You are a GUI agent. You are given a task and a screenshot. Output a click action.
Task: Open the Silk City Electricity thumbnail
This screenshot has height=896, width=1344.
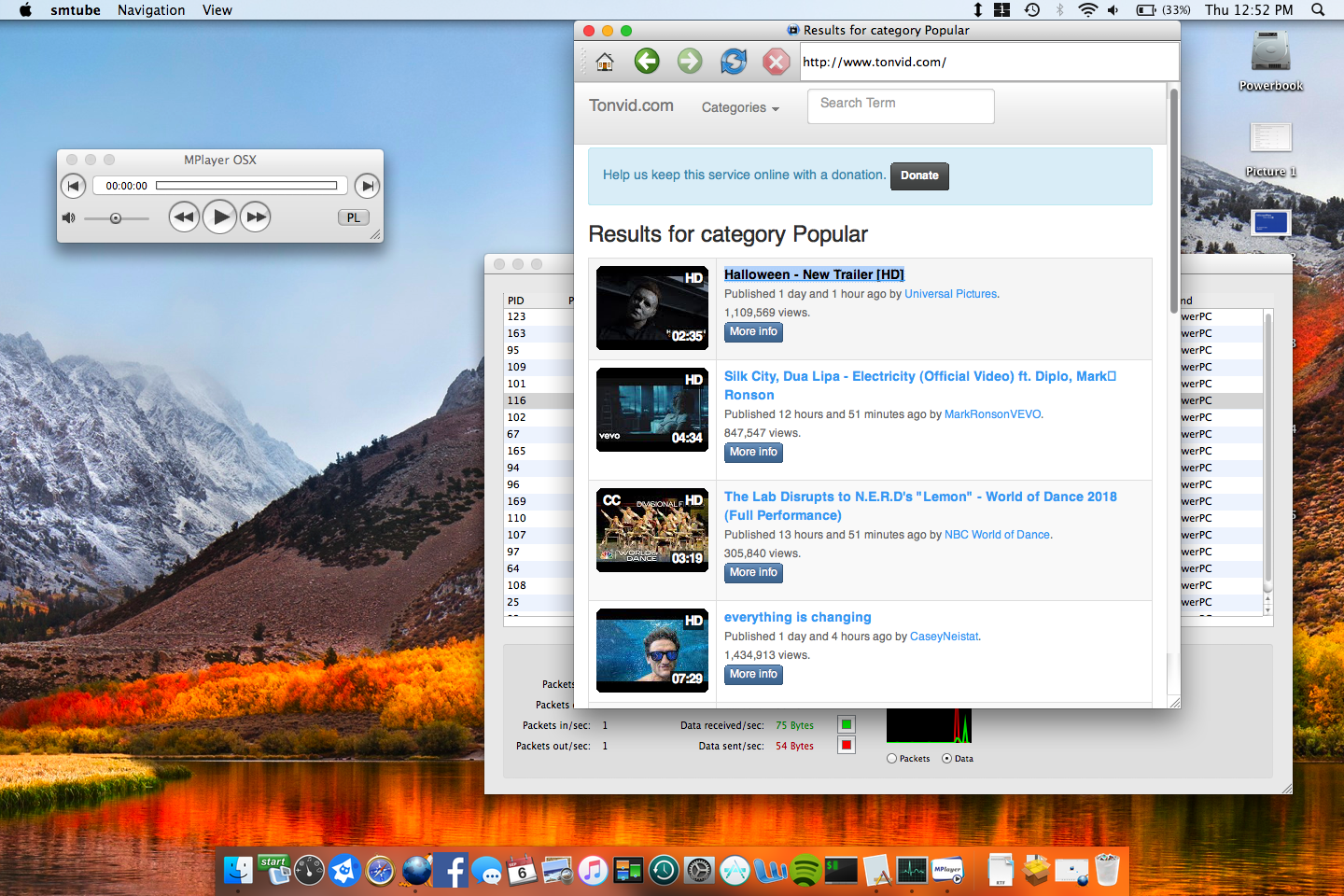652,410
